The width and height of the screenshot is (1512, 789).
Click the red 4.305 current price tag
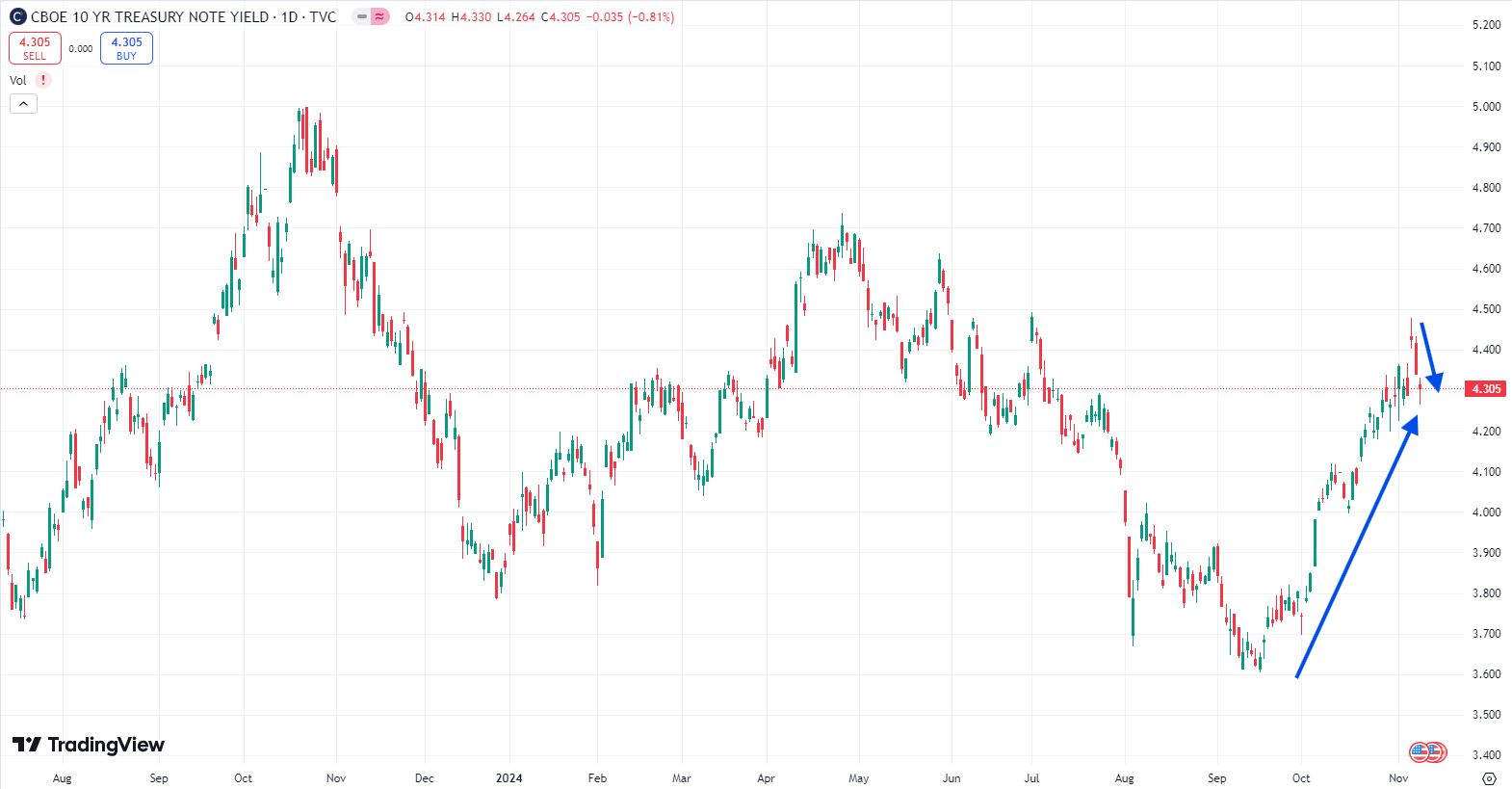coord(1485,389)
